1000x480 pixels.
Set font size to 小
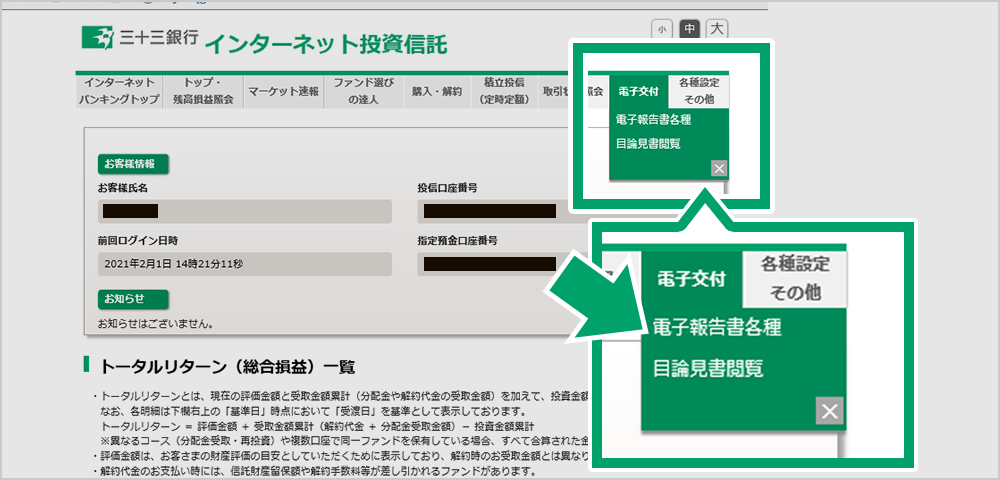663,29
